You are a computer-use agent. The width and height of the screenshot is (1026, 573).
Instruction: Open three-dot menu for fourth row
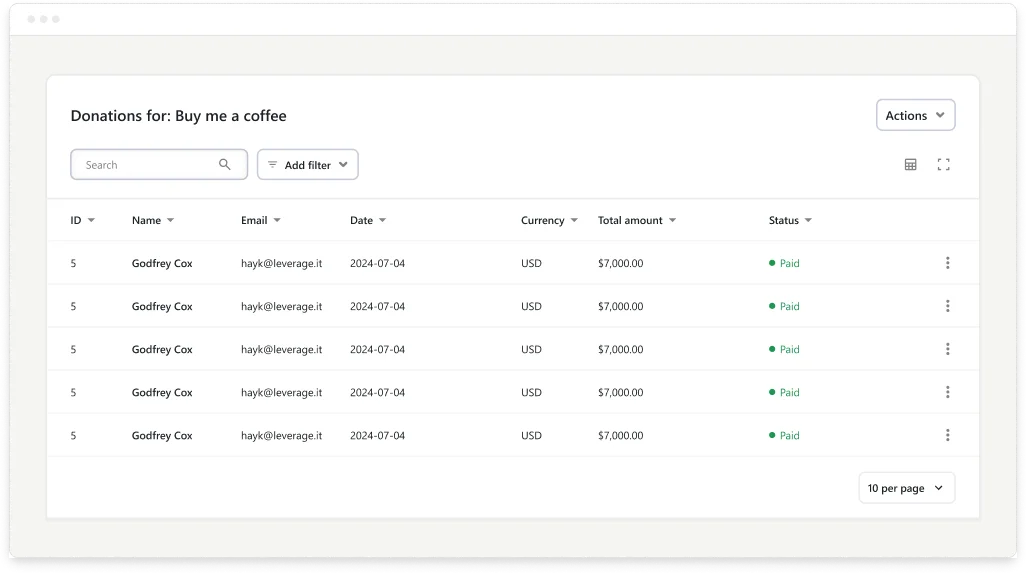pos(947,392)
